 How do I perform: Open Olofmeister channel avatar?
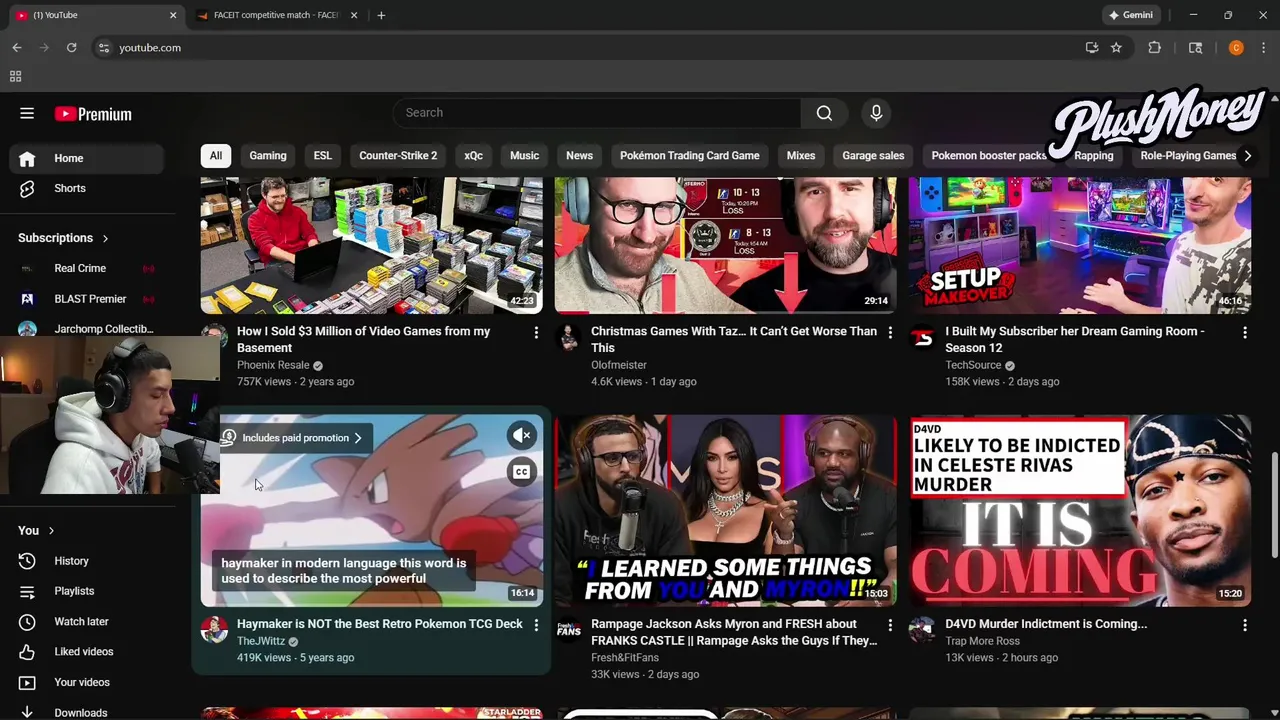pos(569,337)
